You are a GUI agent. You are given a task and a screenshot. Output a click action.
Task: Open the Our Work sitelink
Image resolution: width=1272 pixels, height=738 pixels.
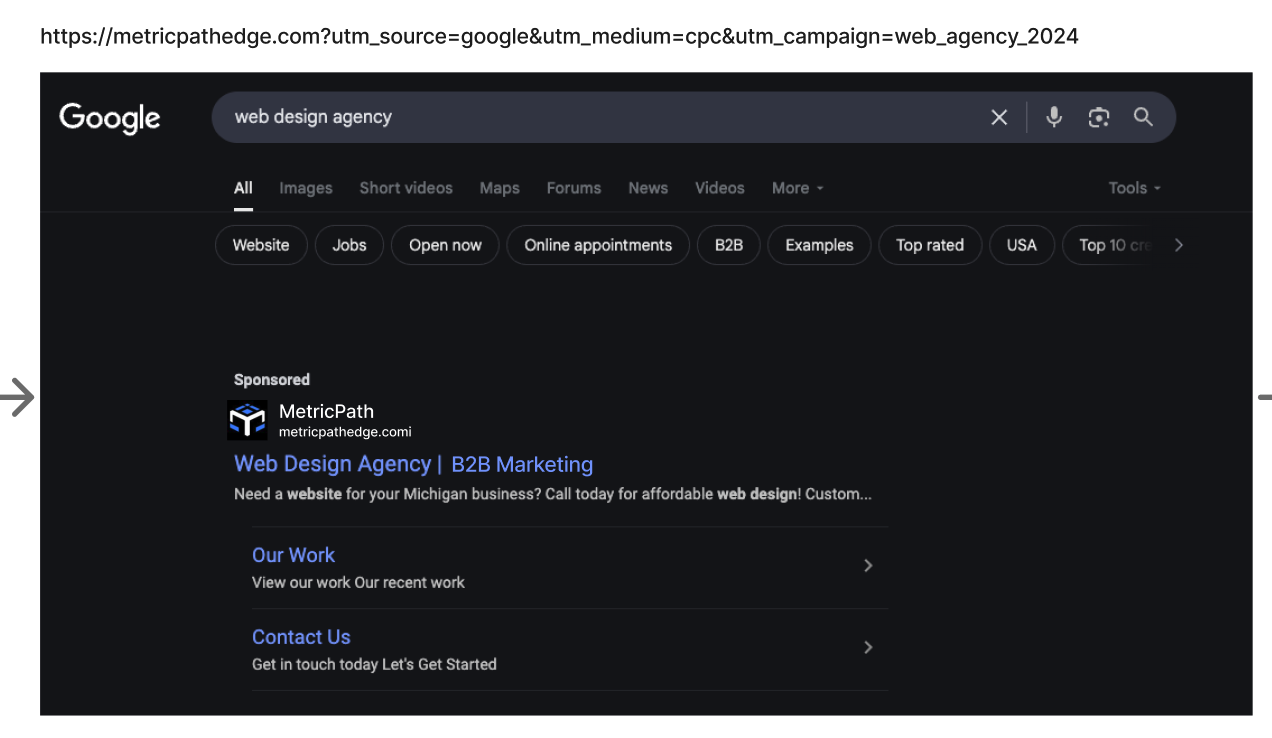tap(293, 555)
